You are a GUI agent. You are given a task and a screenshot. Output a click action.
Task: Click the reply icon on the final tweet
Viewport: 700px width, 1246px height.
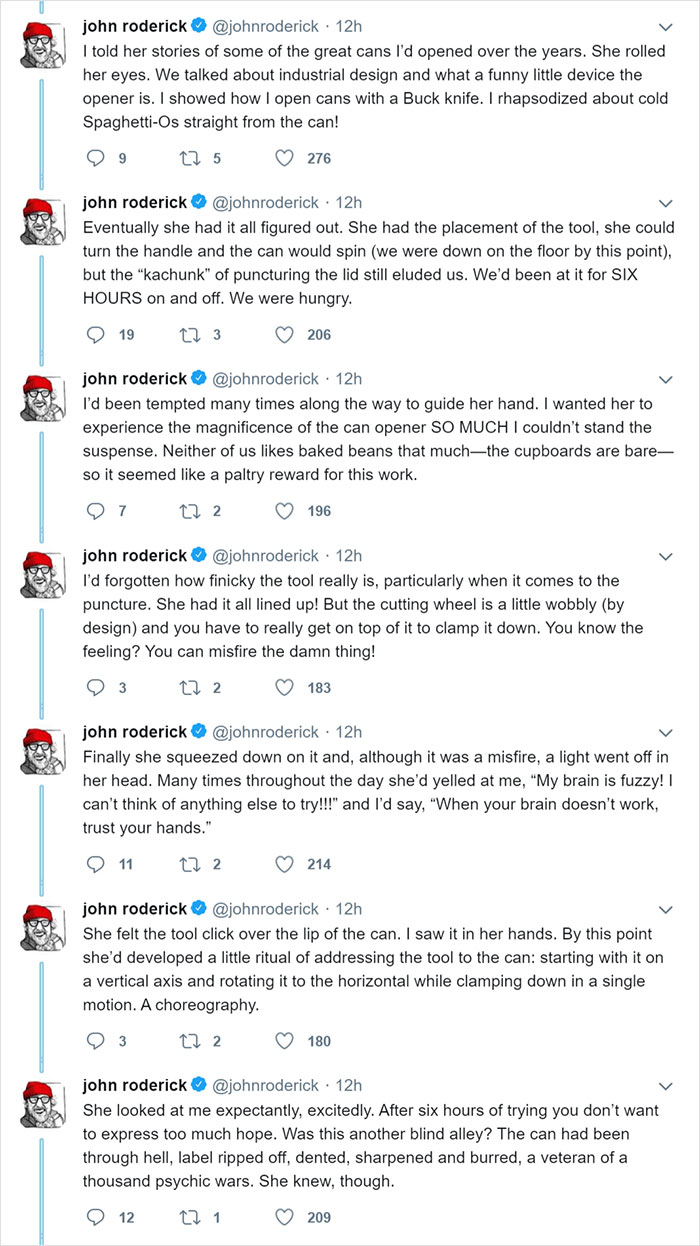point(95,1217)
